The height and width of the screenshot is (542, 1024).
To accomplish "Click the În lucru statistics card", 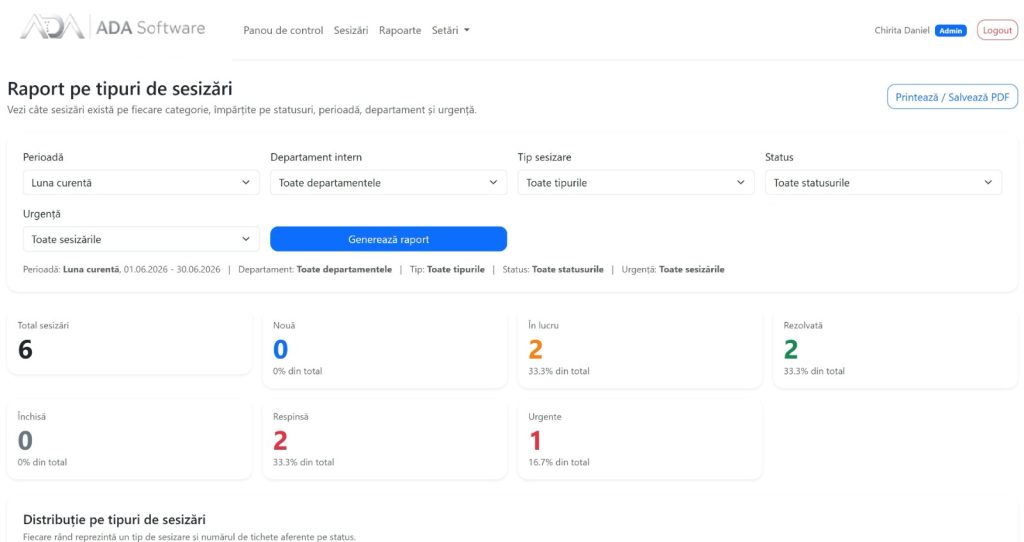I will pyautogui.click(x=639, y=349).
